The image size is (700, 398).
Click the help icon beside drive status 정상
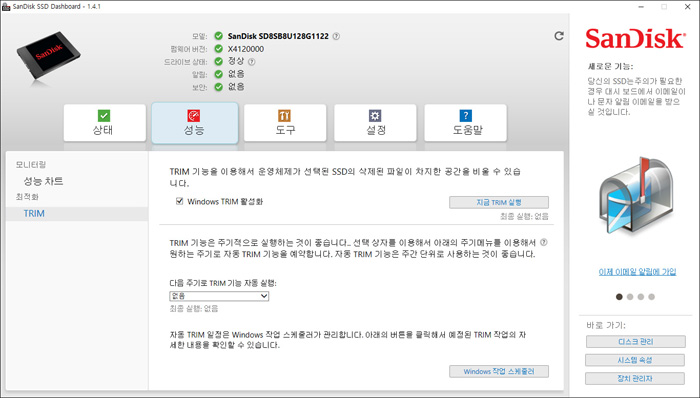252,62
